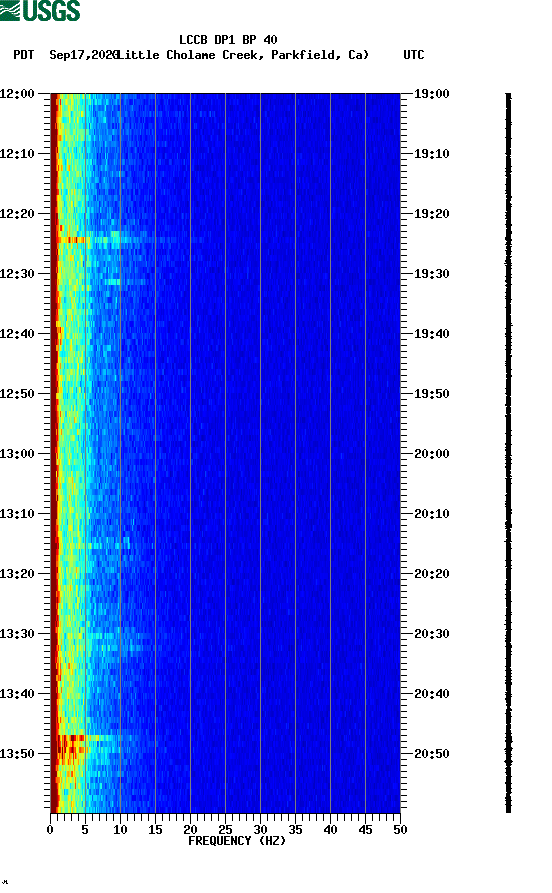Click the 13:20 PDT time label
The image size is (552, 893).
[x=17, y=574]
